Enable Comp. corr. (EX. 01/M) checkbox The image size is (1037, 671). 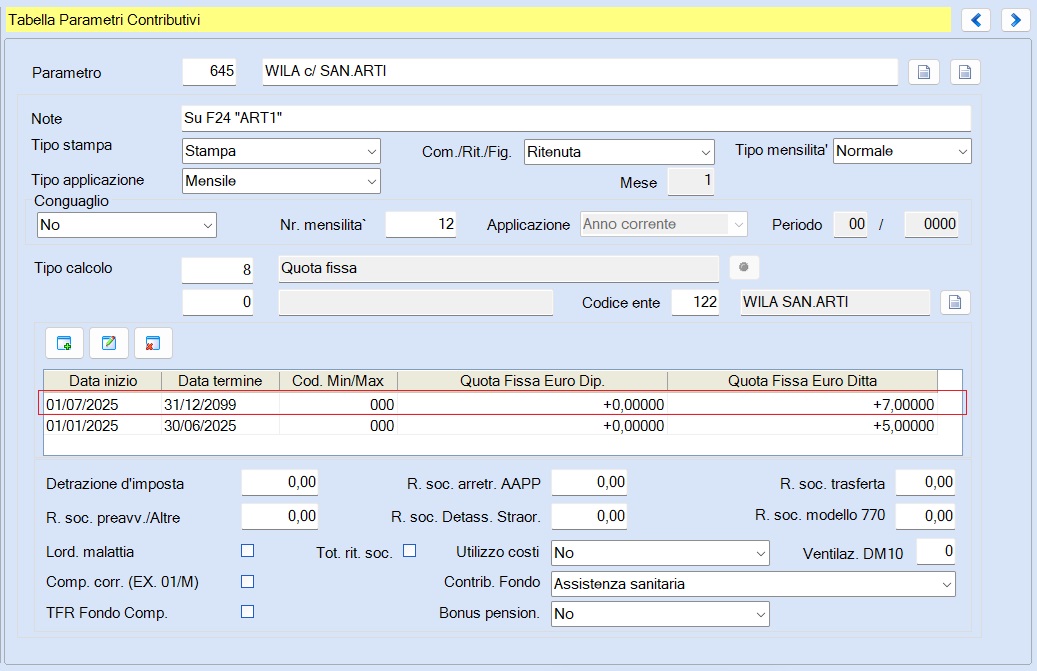click(247, 581)
